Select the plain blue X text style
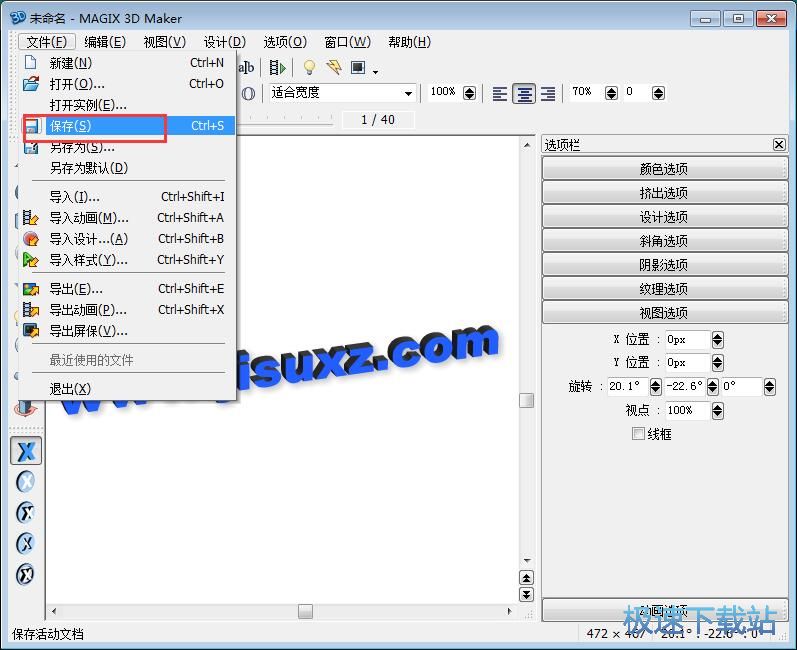Screen dimensions: 797x650 pos(26,451)
